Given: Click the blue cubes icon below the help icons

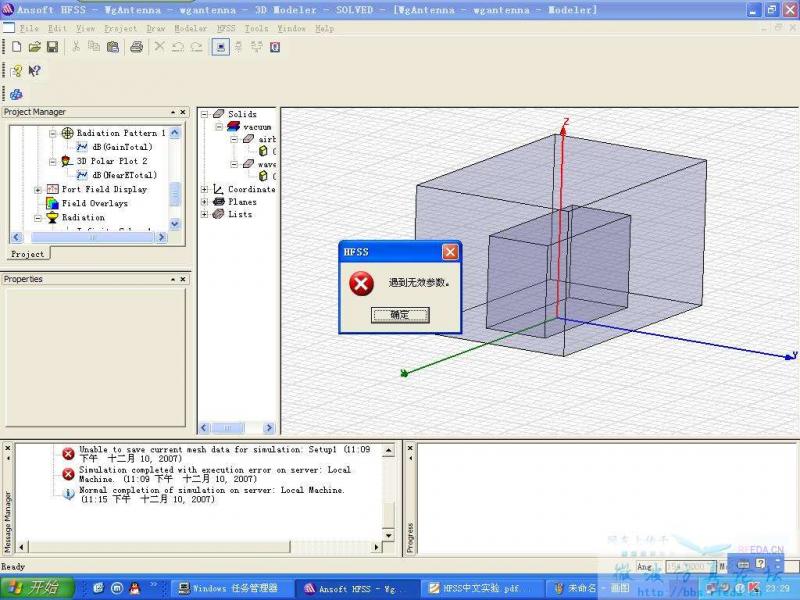Looking at the screenshot, I should [16, 94].
